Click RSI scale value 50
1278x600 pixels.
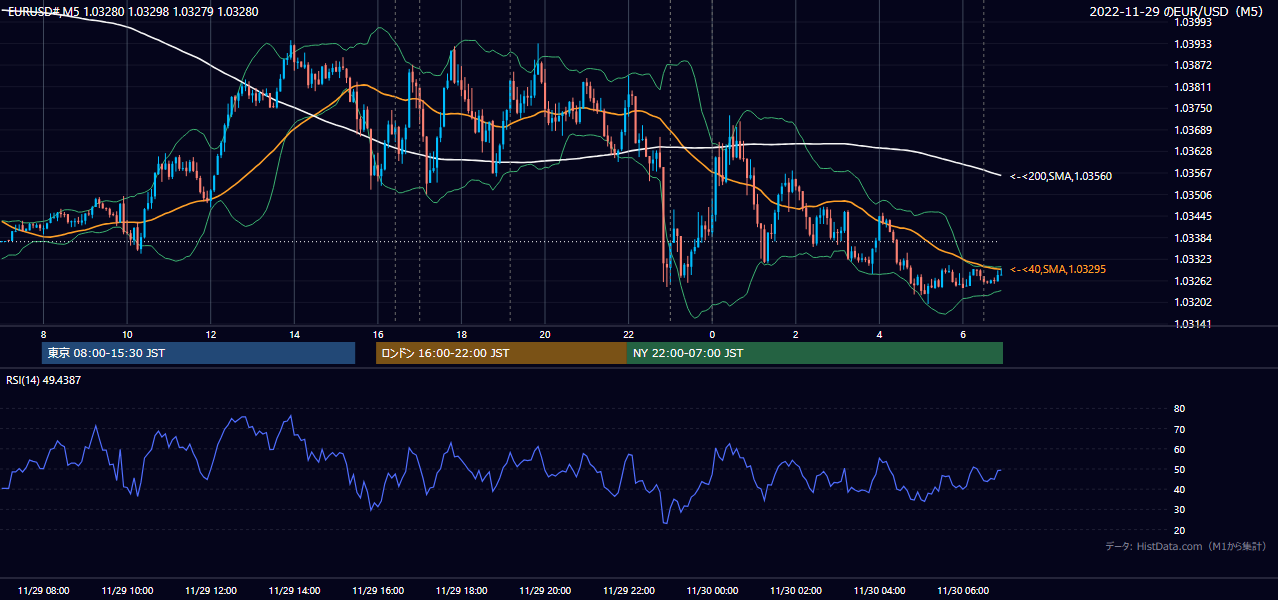click(x=1180, y=469)
